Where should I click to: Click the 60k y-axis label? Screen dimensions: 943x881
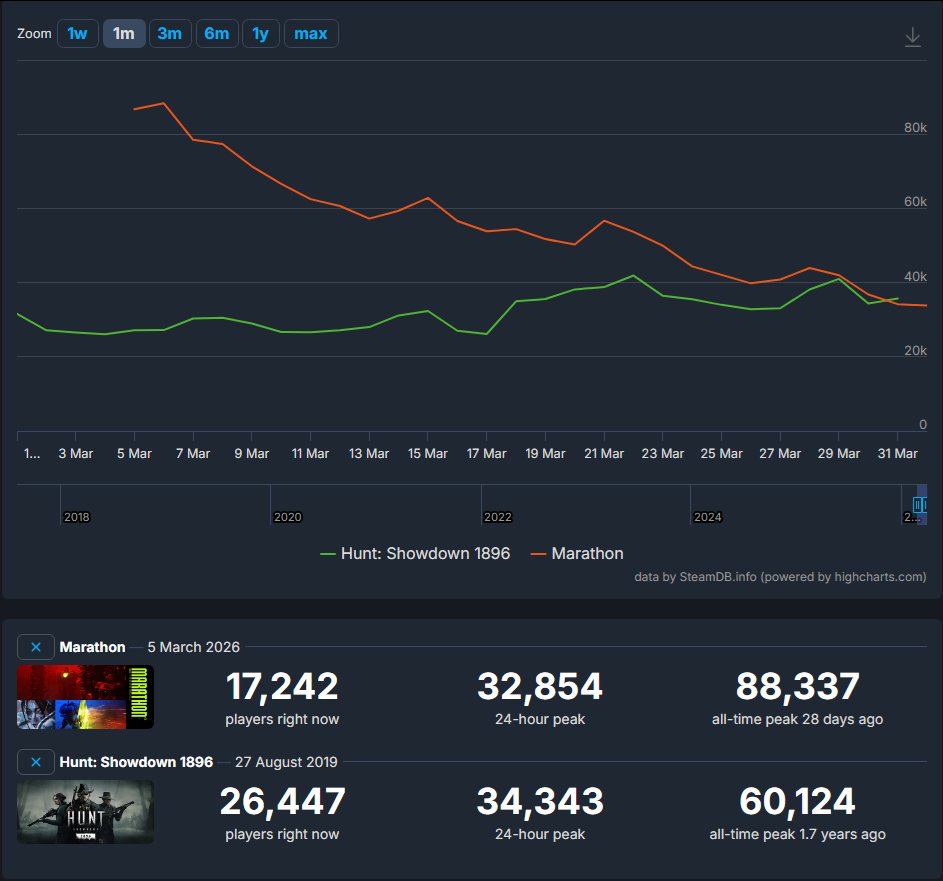[x=915, y=201]
